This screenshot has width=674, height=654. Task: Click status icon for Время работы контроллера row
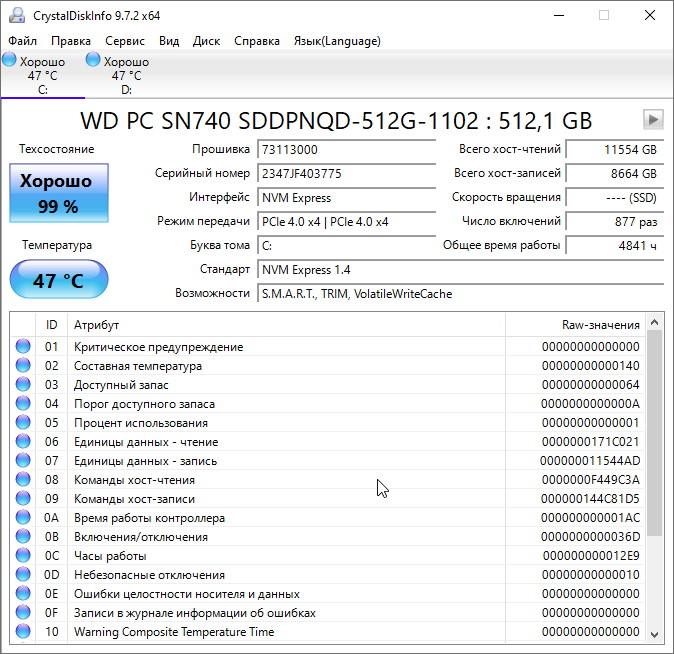[x=23, y=517]
